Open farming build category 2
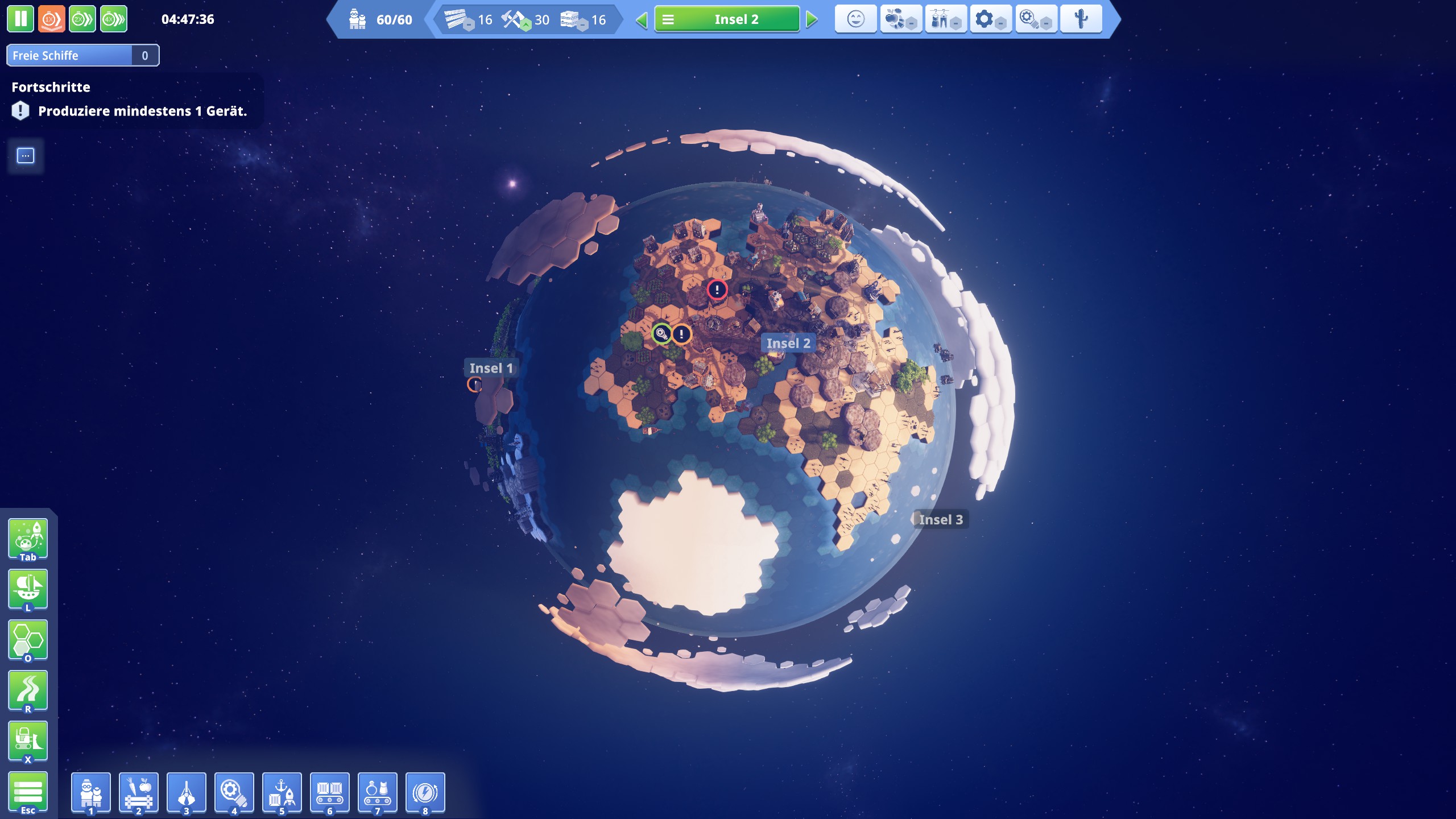The width and height of the screenshot is (1456, 819). (x=139, y=793)
